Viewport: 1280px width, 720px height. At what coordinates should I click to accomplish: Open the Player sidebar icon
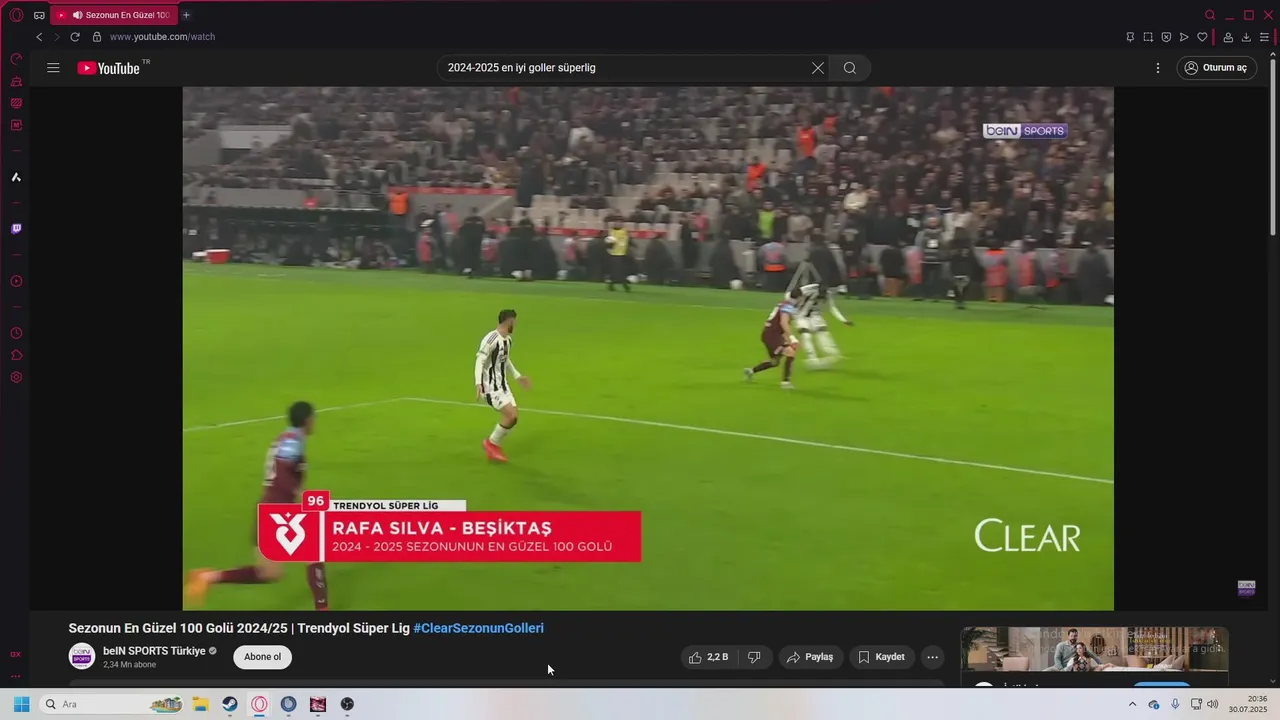point(16,281)
